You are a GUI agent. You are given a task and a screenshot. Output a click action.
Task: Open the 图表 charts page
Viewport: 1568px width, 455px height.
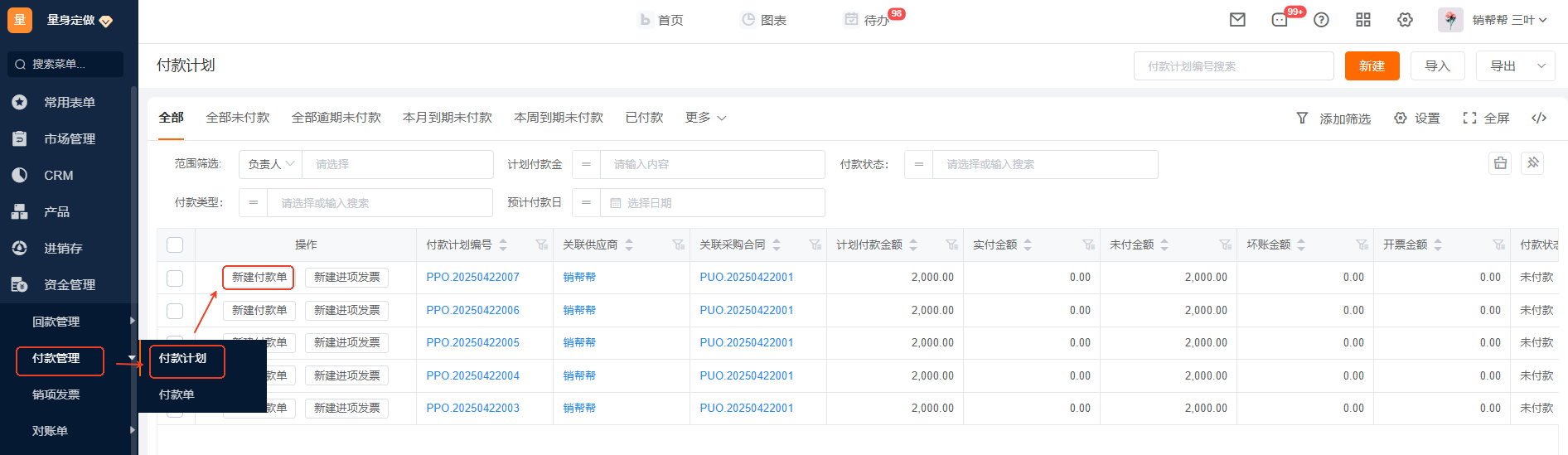point(764,20)
